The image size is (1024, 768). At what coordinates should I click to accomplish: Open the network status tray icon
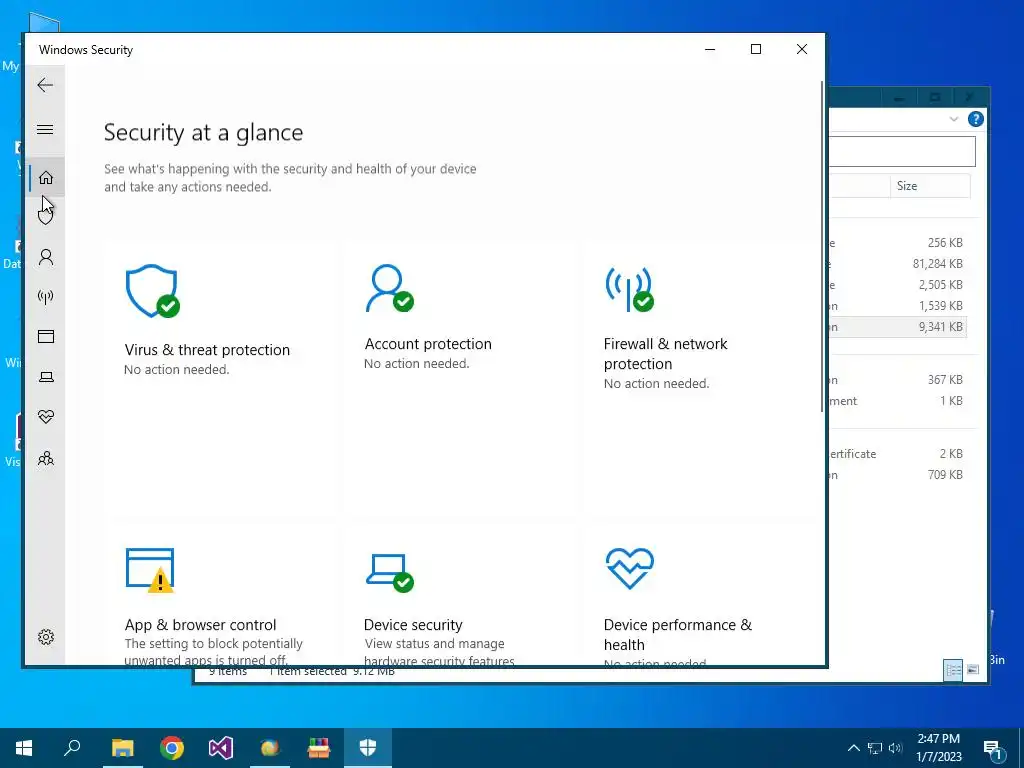[875, 748]
